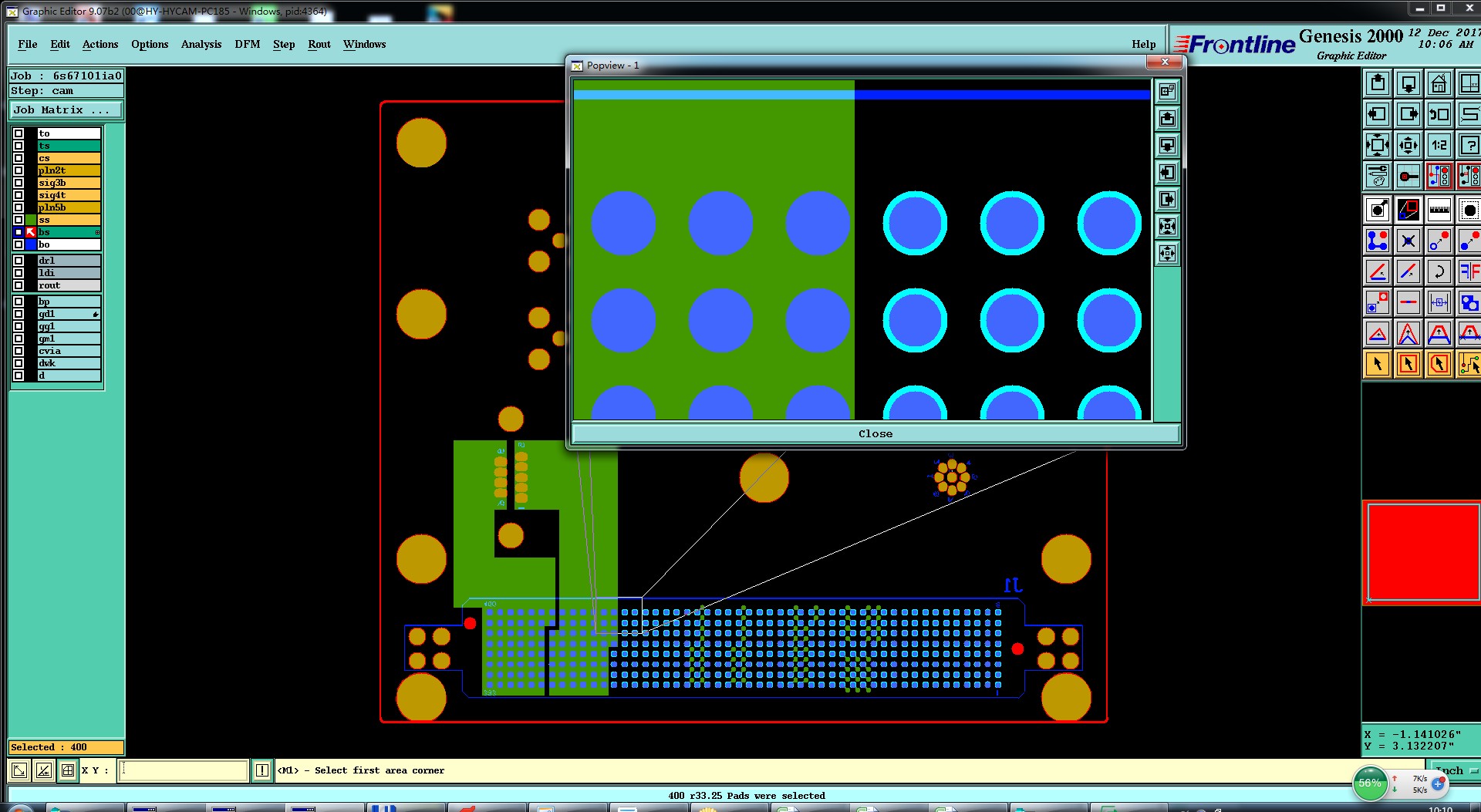Screen dimensions: 1481x812
Task: Click the red affected-layer marker of bs
Action: (x=31, y=232)
